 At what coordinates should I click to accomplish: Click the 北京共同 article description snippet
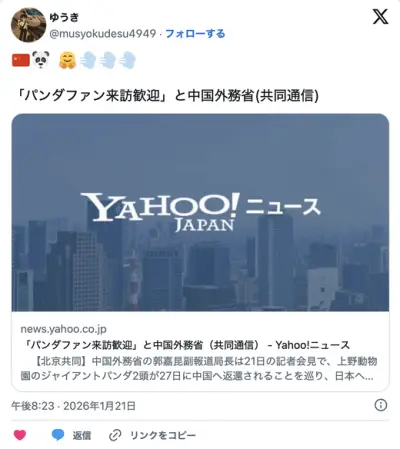point(199,368)
